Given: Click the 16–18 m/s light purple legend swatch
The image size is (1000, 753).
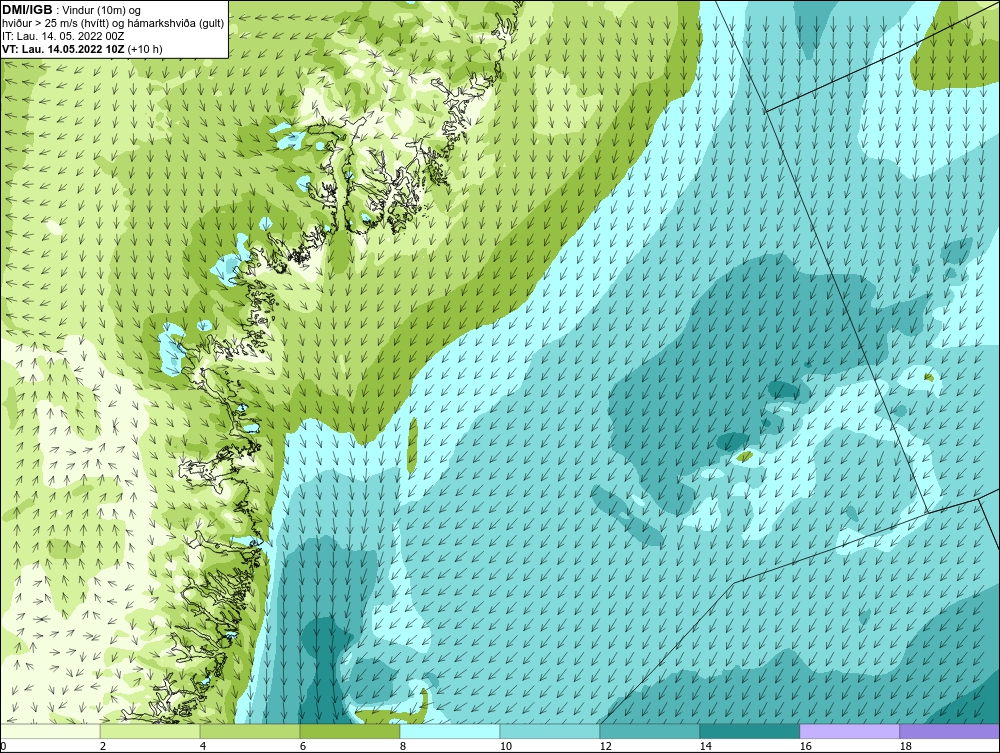Looking at the screenshot, I should pos(849,731).
